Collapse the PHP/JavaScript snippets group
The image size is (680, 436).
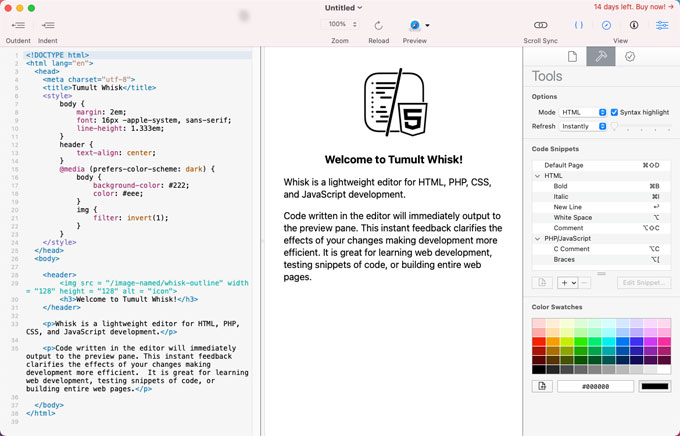coord(538,238)
